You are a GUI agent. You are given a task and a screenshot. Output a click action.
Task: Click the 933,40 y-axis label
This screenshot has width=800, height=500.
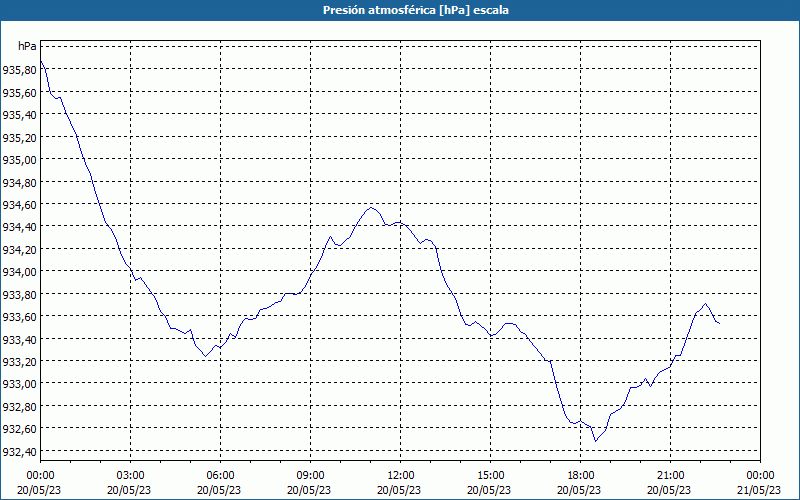click(x=19, y=339)
